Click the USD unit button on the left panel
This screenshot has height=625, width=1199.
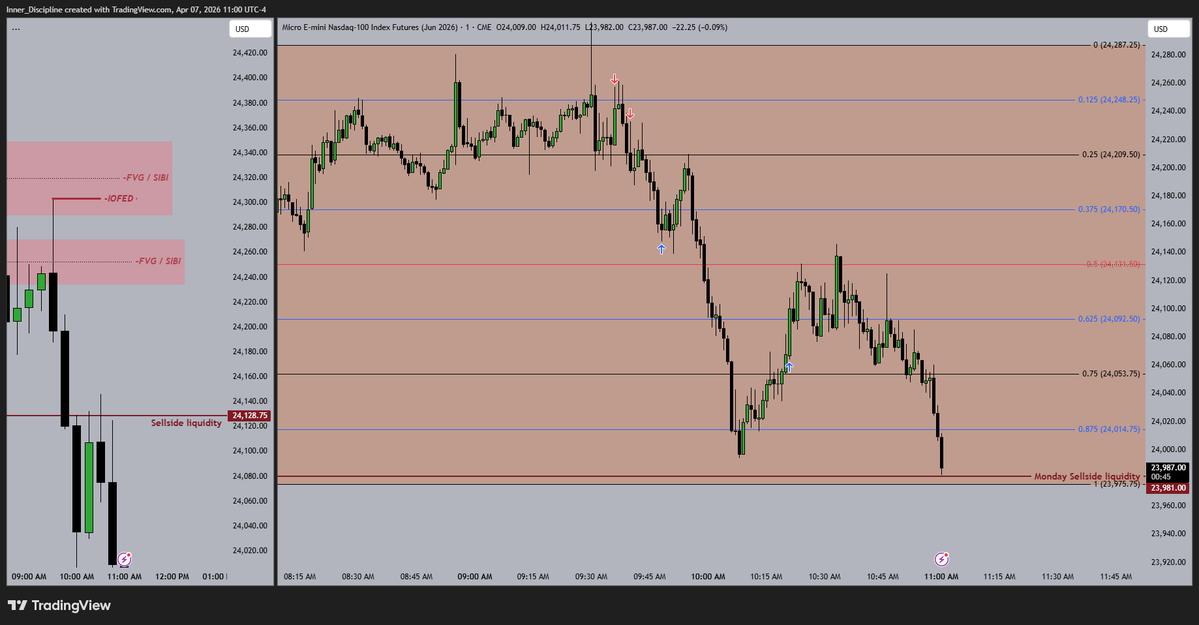247,29
